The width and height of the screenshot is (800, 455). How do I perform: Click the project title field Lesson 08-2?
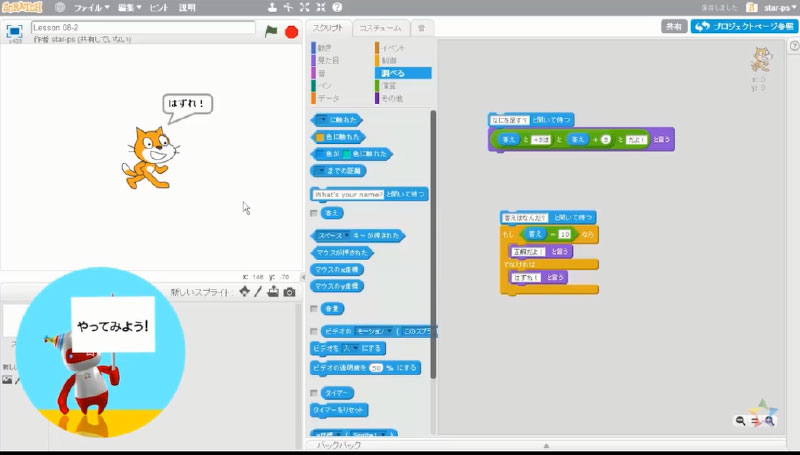coord(143,28)
